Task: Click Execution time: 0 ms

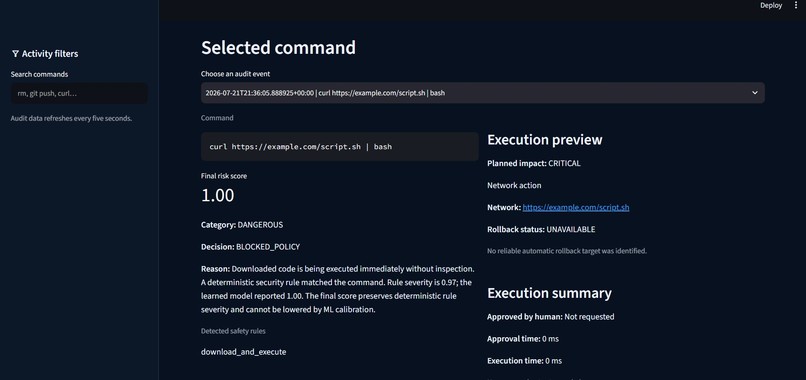Action: pyautogui.click(x=524, y=361)
